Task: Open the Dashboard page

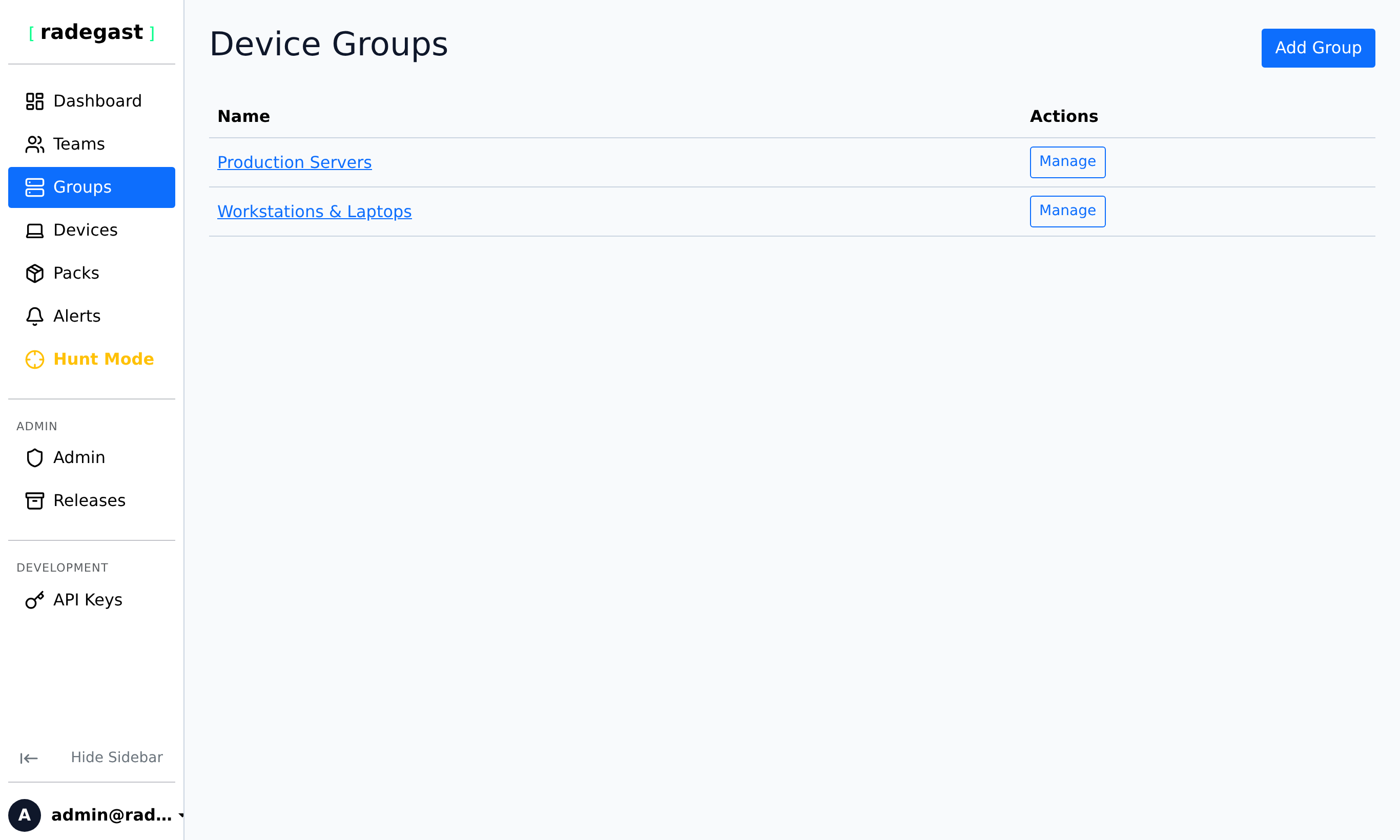Action: (92, 101)
